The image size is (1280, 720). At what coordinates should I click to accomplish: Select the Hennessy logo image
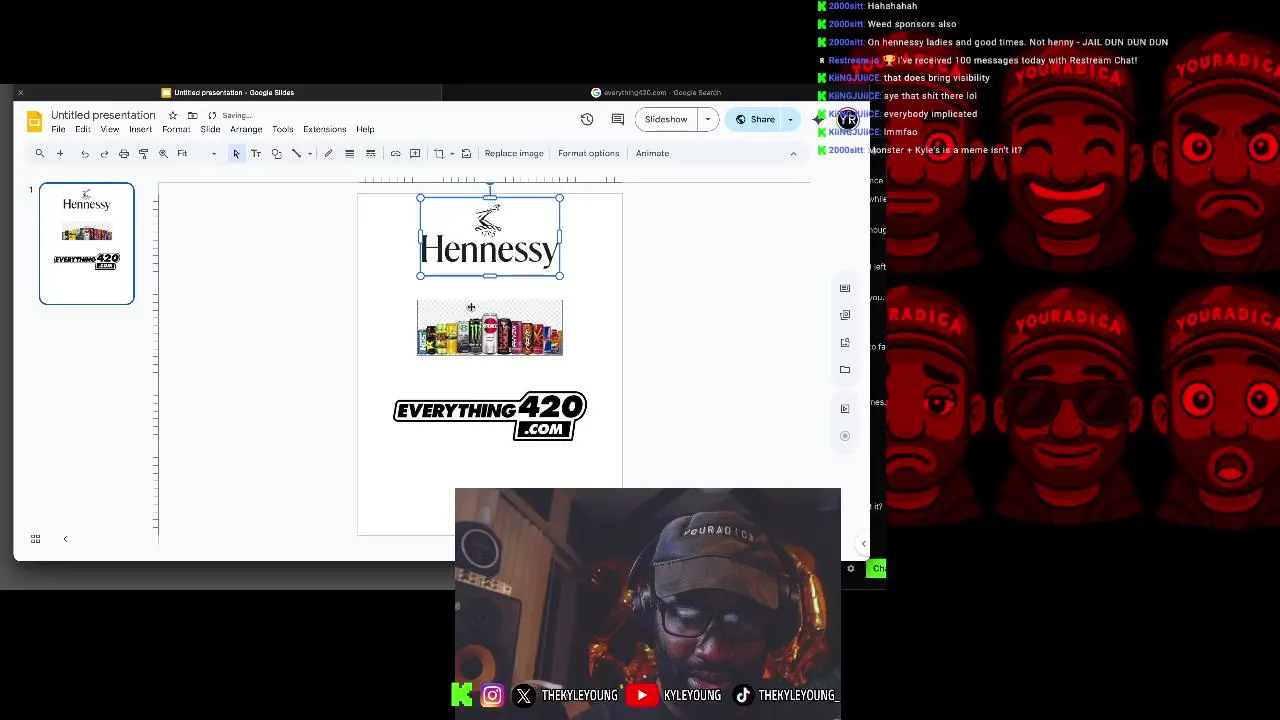tap(490, 237)
